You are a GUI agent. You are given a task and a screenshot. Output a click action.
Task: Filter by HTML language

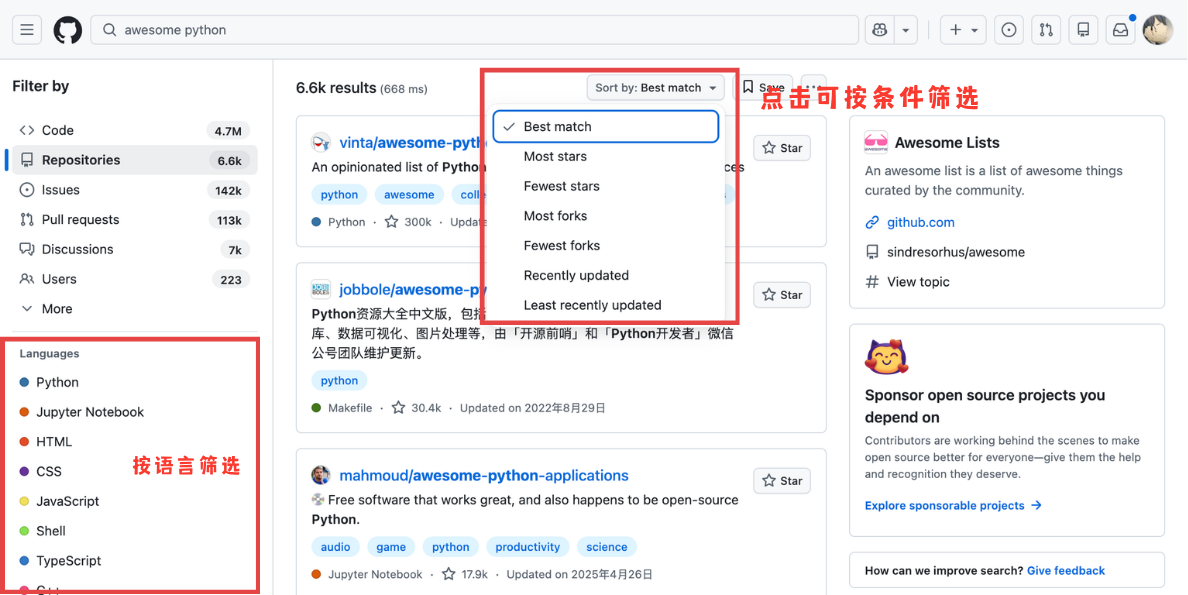[46, 441]
